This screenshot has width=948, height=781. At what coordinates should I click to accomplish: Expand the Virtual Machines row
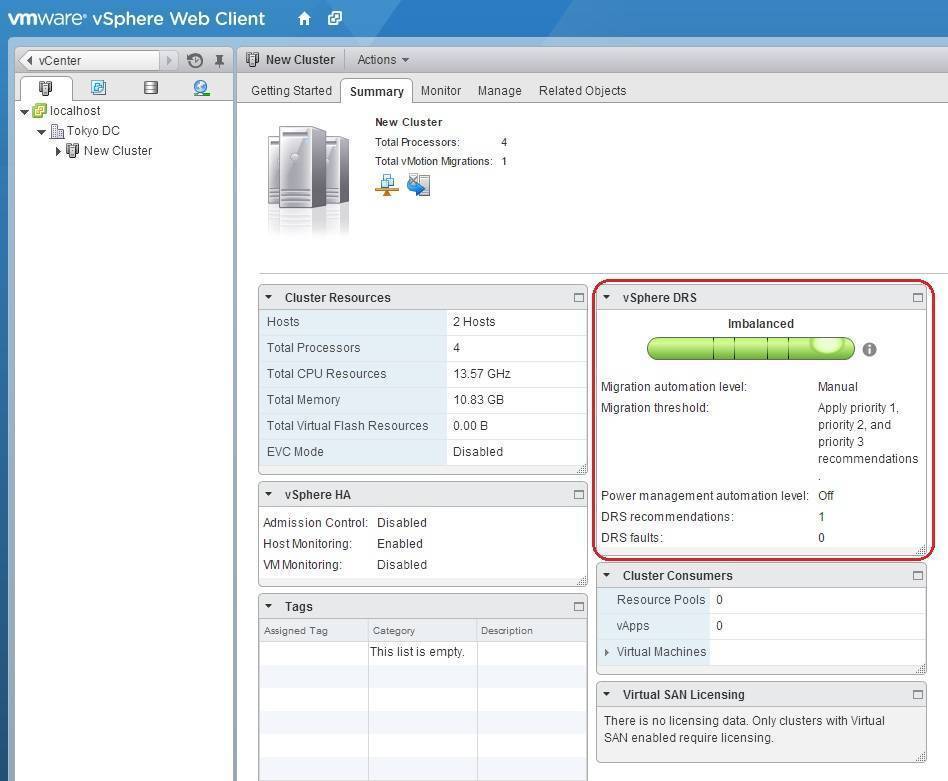coord(607,652)
